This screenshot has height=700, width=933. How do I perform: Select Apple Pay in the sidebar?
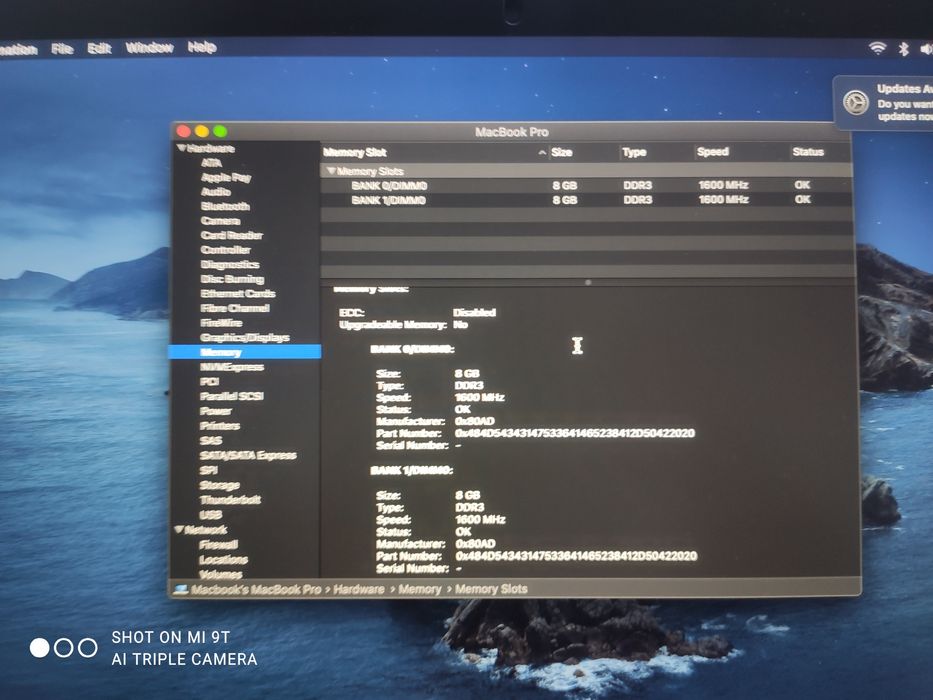tap(226, 177)
